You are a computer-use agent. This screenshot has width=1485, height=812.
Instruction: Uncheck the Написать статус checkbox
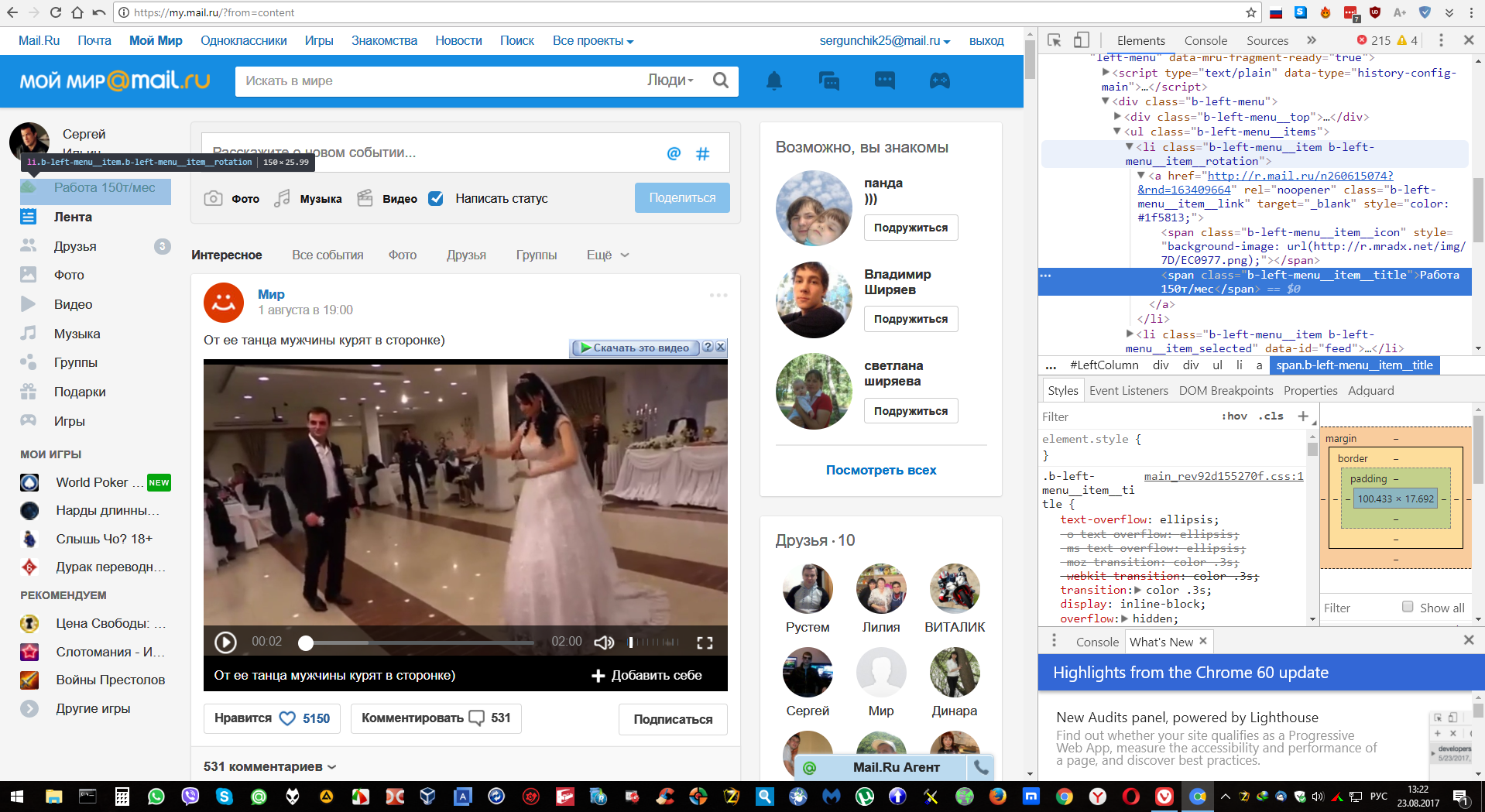click(x=436, y=198)
